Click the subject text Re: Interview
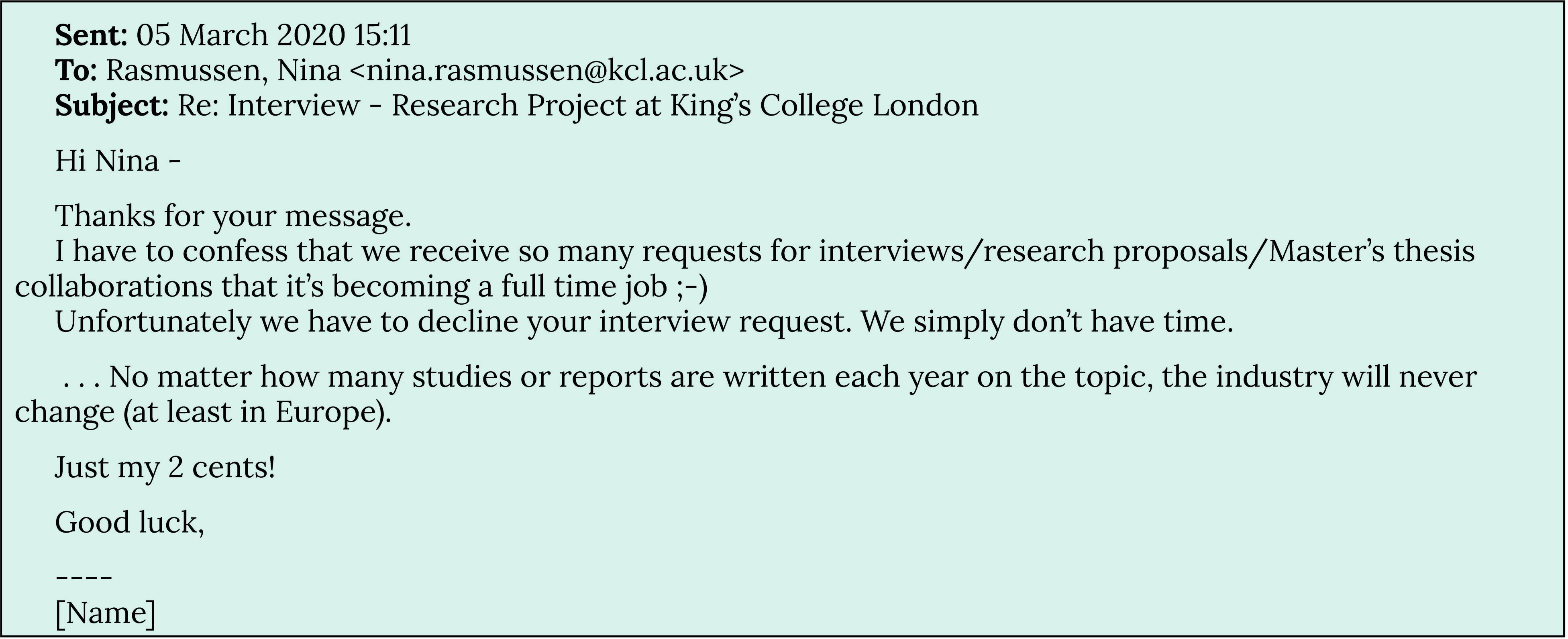The width and height of the screenshot is (1568, 639). (268, 106)
